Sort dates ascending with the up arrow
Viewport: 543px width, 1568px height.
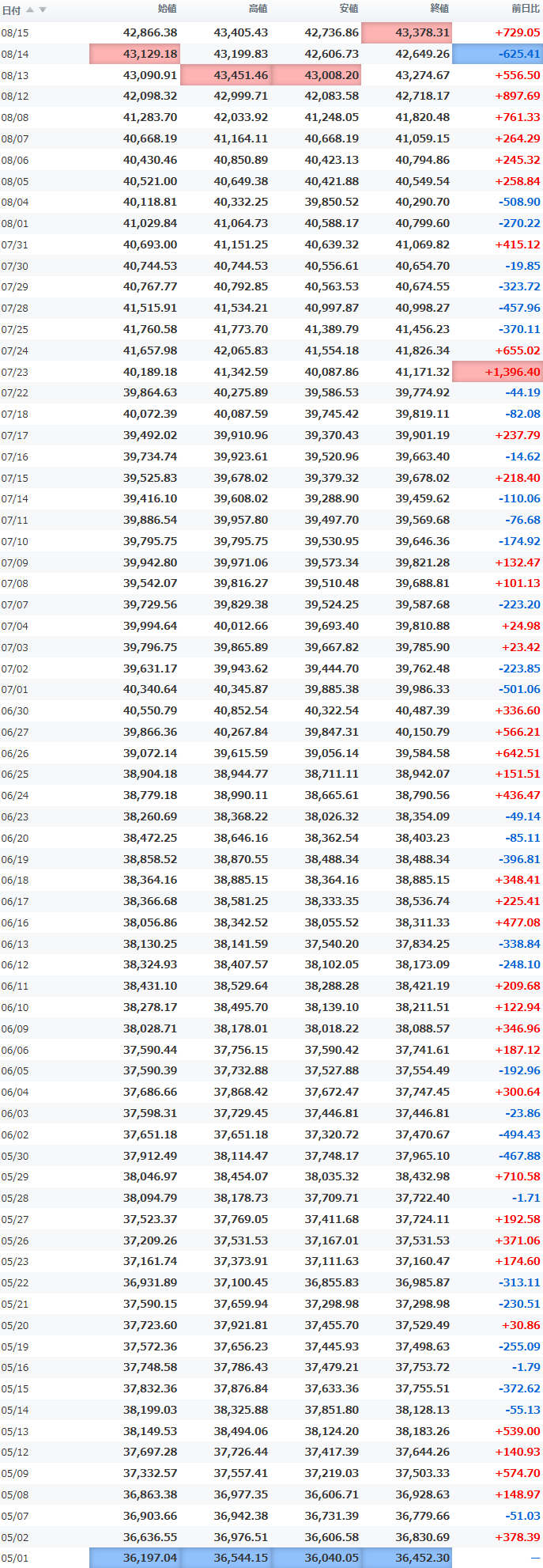pos(30,9)
